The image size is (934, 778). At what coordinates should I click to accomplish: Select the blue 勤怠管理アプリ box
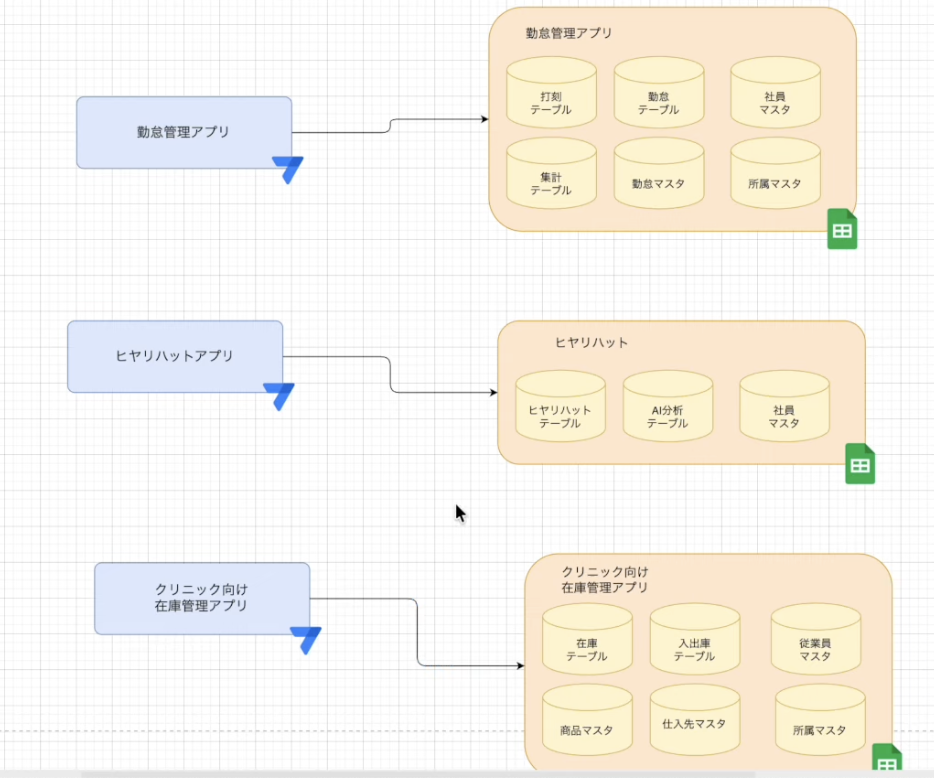coord(184,132)
